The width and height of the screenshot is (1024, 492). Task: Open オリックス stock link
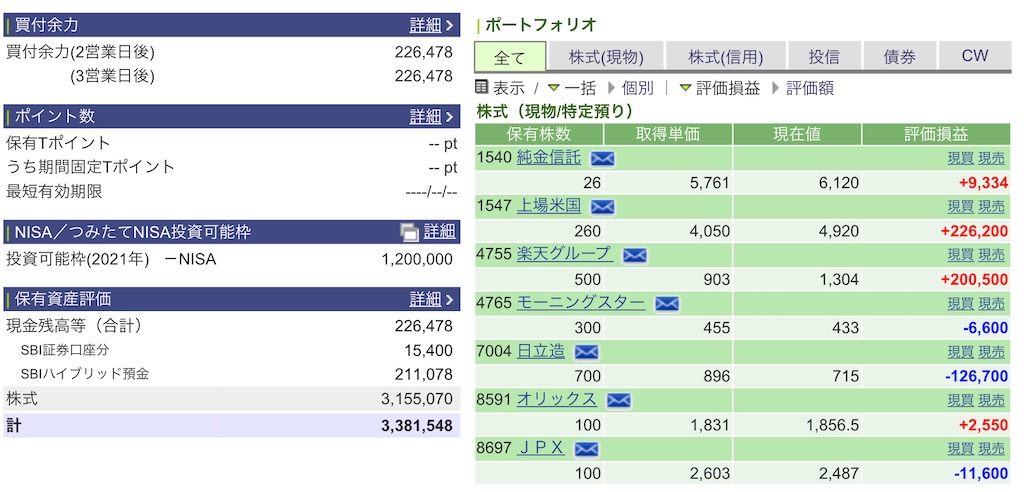tap(556, 399)
